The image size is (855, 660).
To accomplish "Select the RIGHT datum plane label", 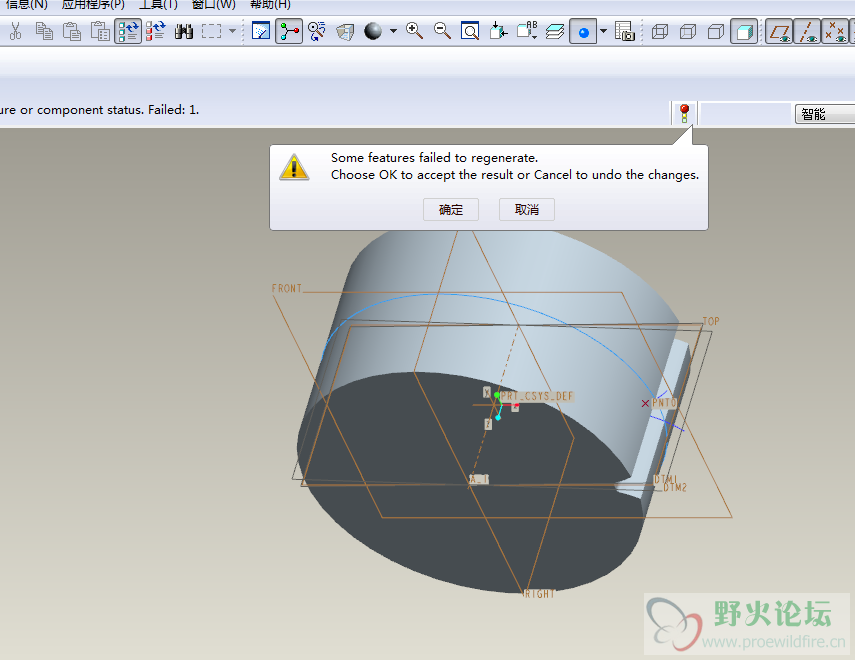I will tap(540, 594).
